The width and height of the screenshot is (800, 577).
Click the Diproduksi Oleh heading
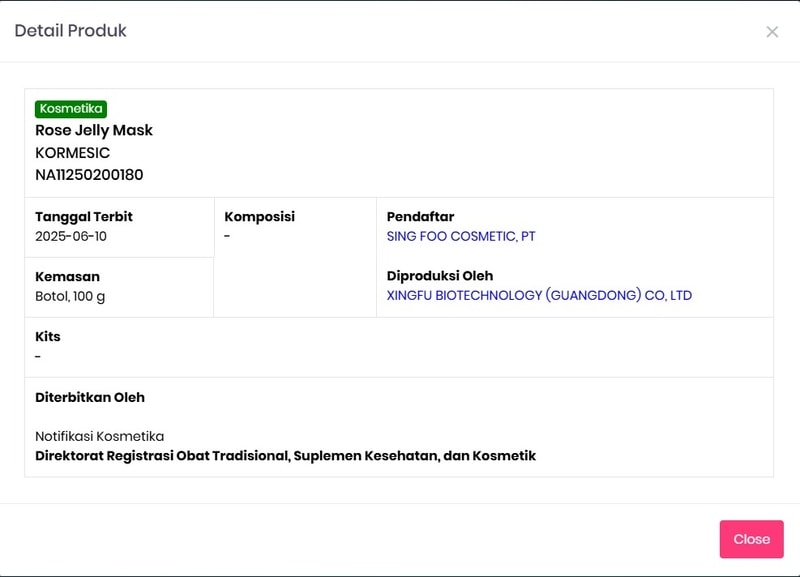(440, 276)
